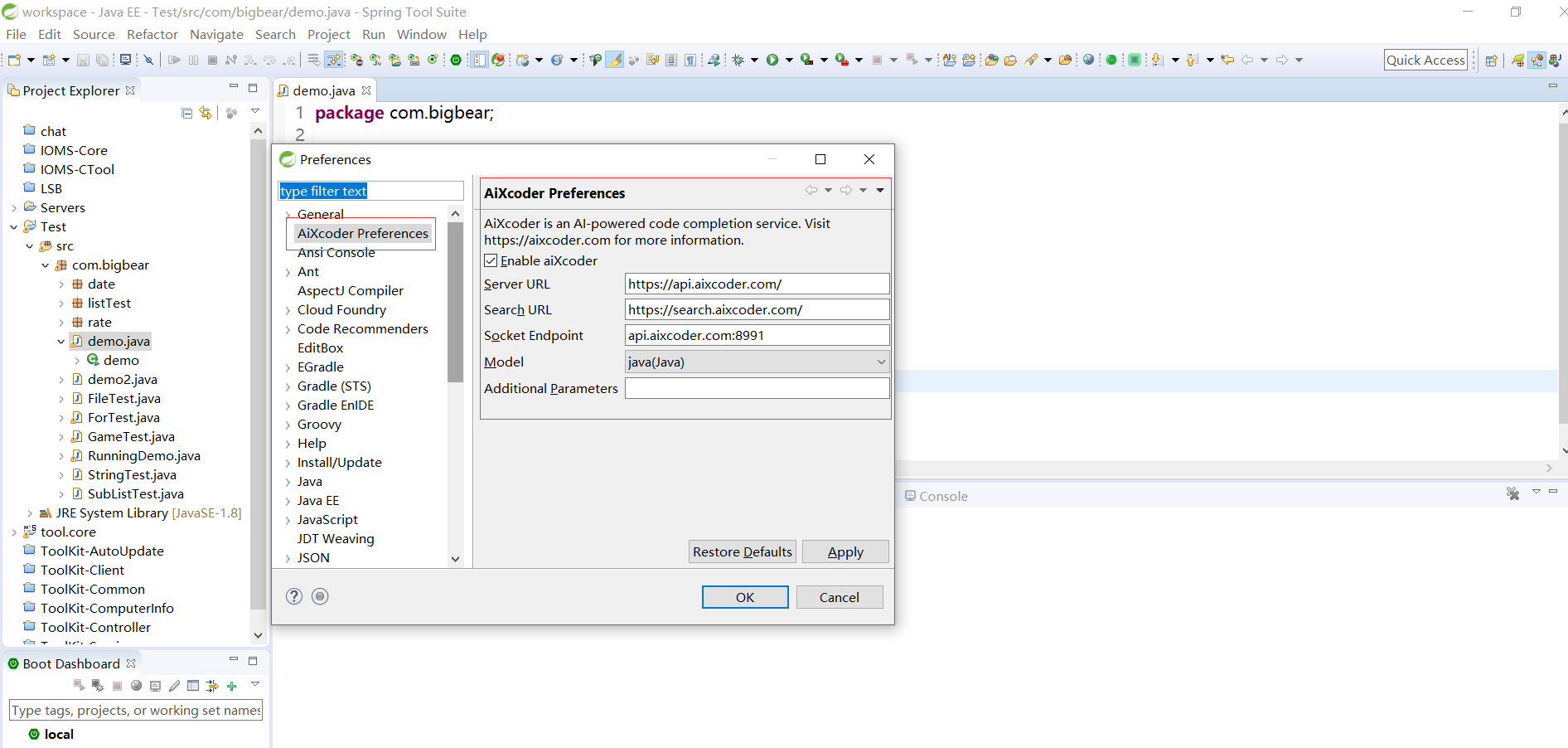Uncheck the Enable aiXcoder checkbox
Screen dimensions: 1568x748
491,260
